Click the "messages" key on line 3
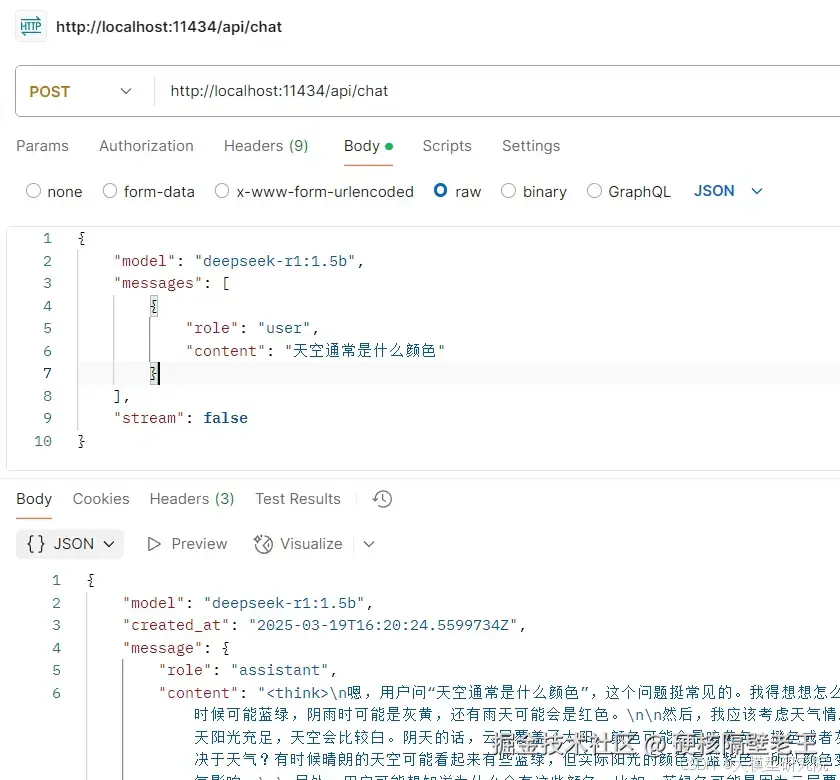The height and width of the screenshot is (780, 840). pyautogui.click(x=158, y=283)
